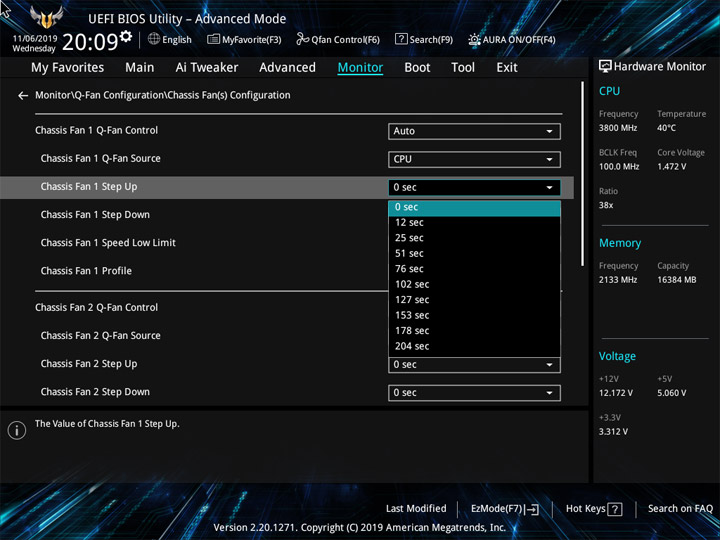Collapse Chassis Fan 1 Step Up dropdown
The width and height of the screenshot is (720, 540).
tap(474, 187)
